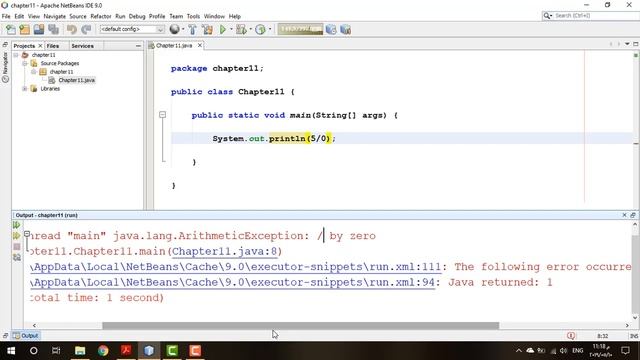The image size is (640, 360).
Task: Click the Build Project hammer icon
Action: [x=192, y=29]
